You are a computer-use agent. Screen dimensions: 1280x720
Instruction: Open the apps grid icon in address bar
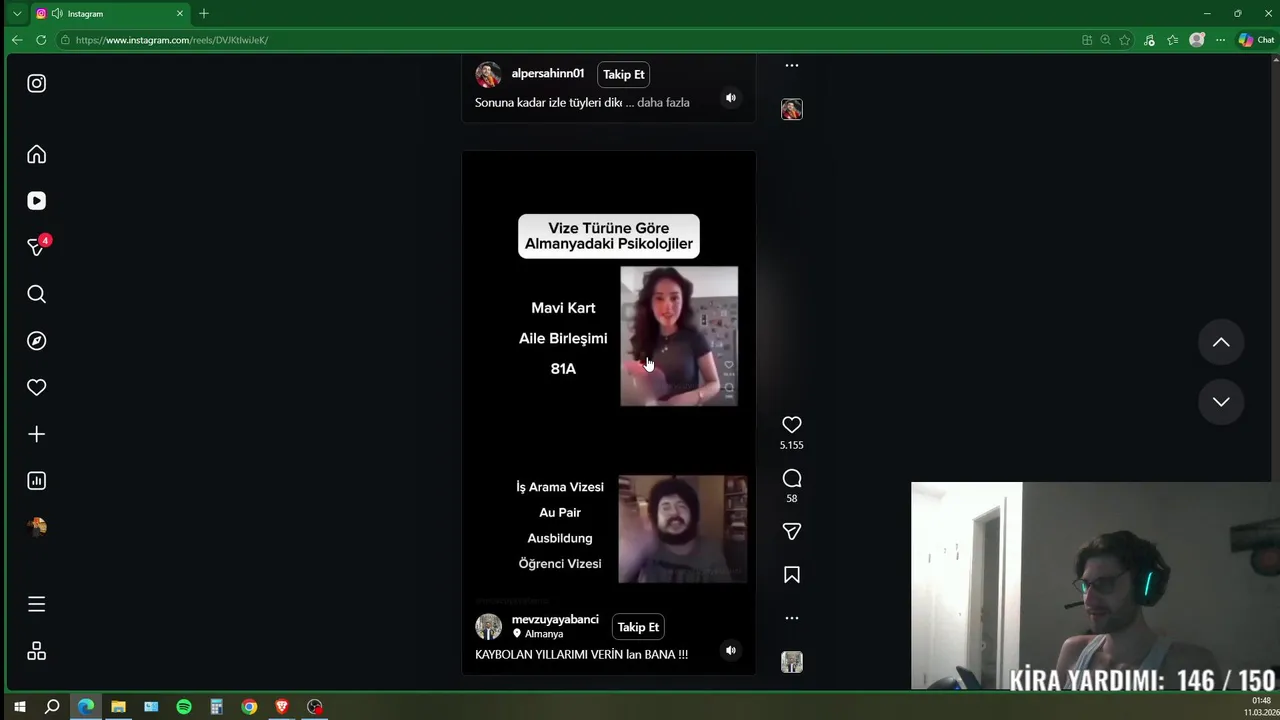(x=1087, y=40)
